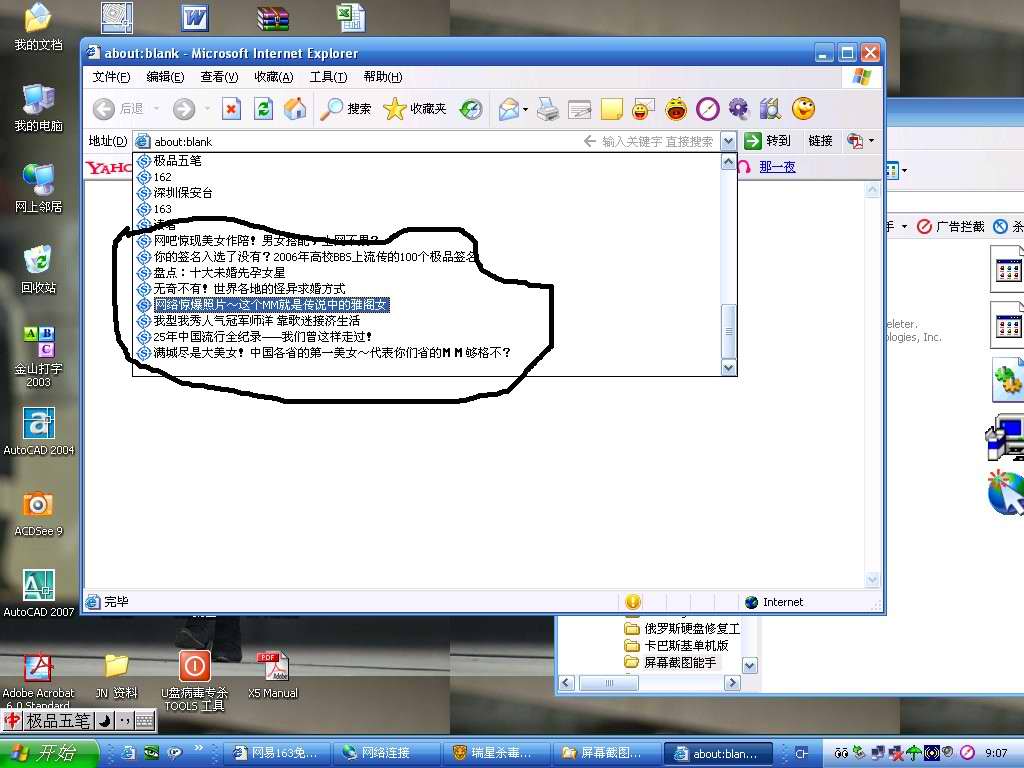Open the 那一夜 link

pos(777,167)
